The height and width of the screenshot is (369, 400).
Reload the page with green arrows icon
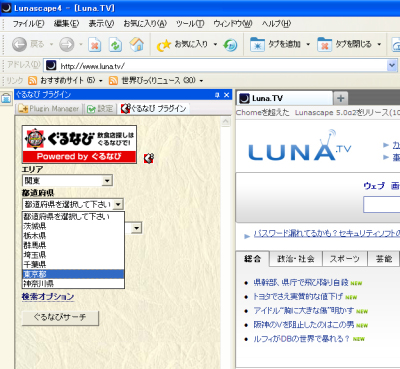pyautogui.click(x=116, y=45)
